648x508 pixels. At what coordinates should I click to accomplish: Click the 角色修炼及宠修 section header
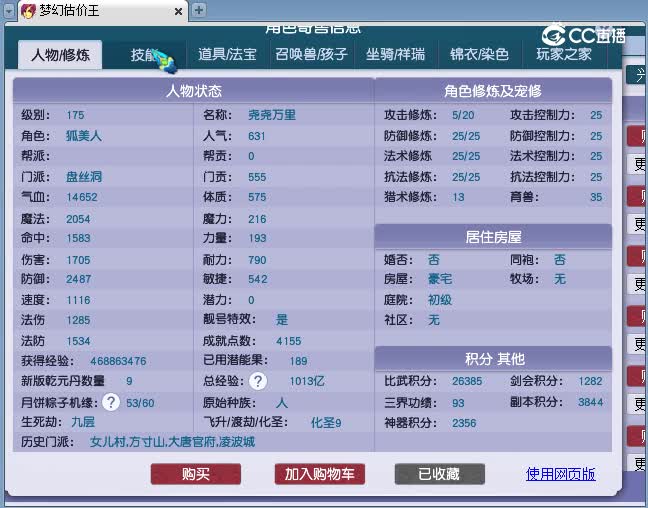pyautogui.click(x=493, y=91)
